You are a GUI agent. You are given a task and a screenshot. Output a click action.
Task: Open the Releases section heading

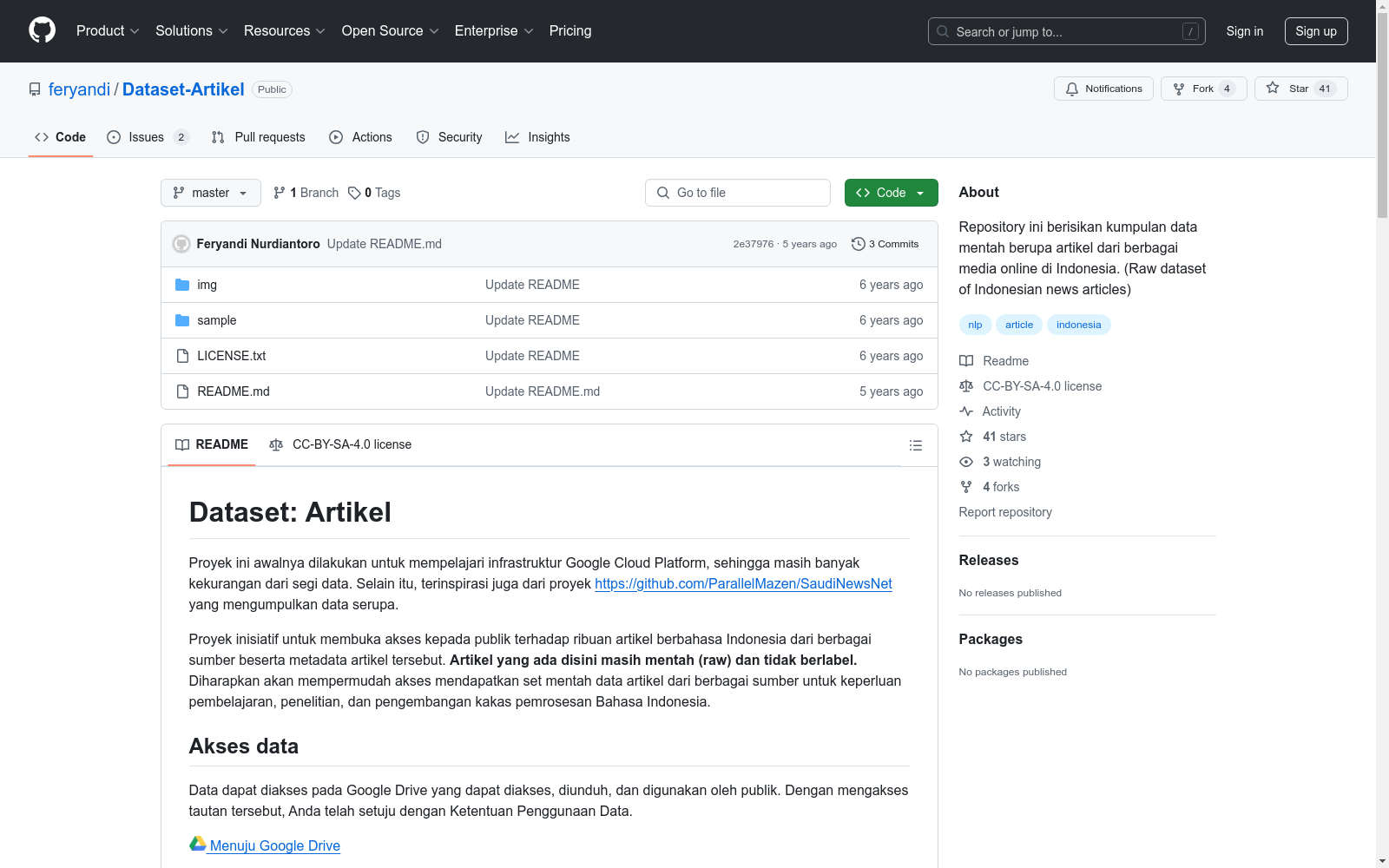tap(989, 561)
